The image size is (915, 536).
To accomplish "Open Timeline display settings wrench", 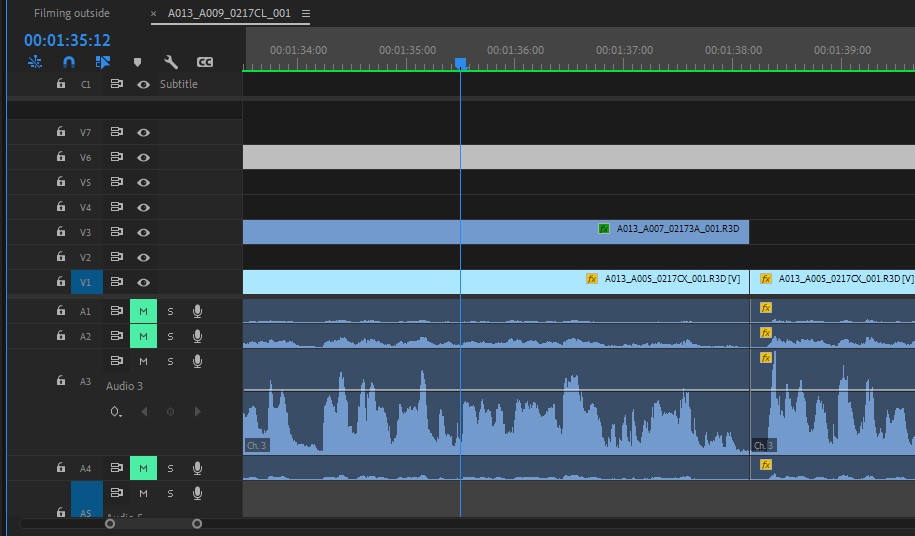I will [171, 62].
